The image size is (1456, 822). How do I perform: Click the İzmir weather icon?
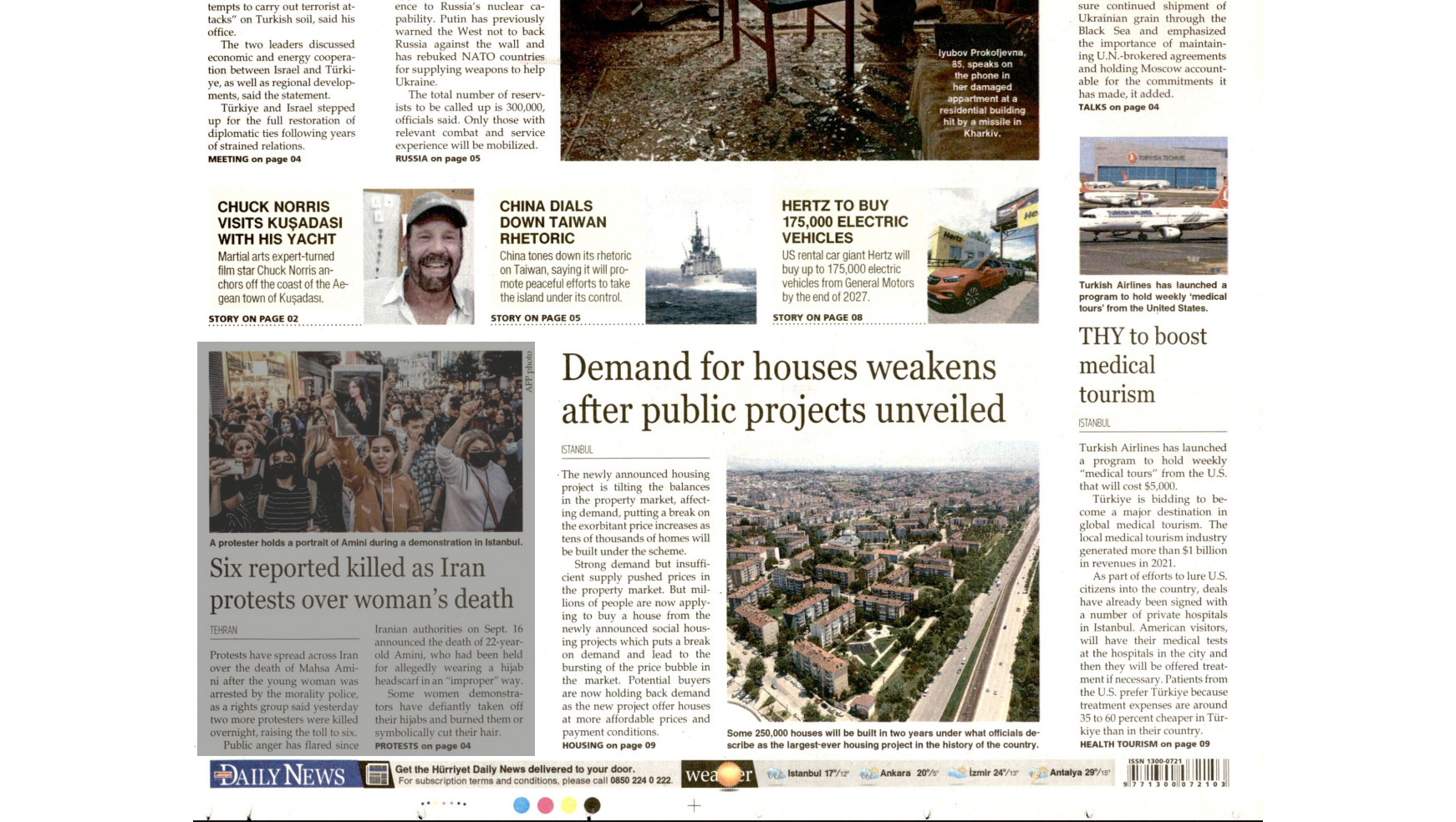[957, 773]
